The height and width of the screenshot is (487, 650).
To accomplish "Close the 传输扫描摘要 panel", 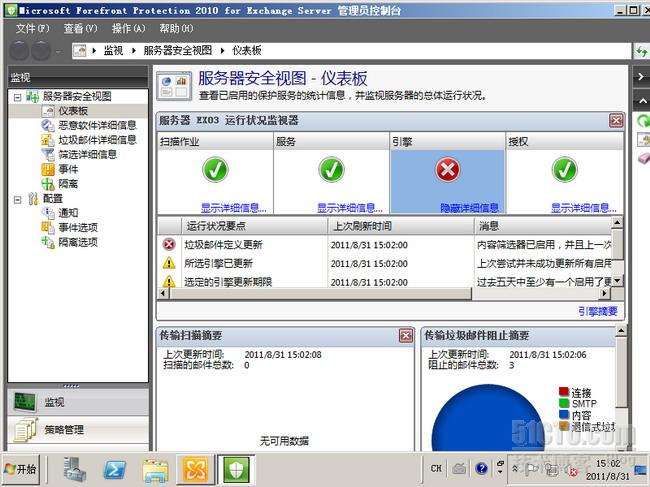I will pos(406,335).
